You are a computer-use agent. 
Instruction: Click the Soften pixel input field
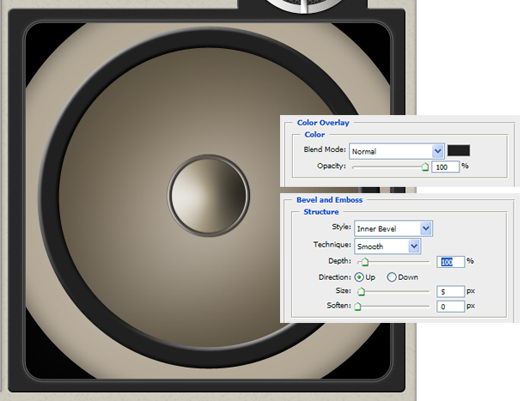tap(451, 306)
